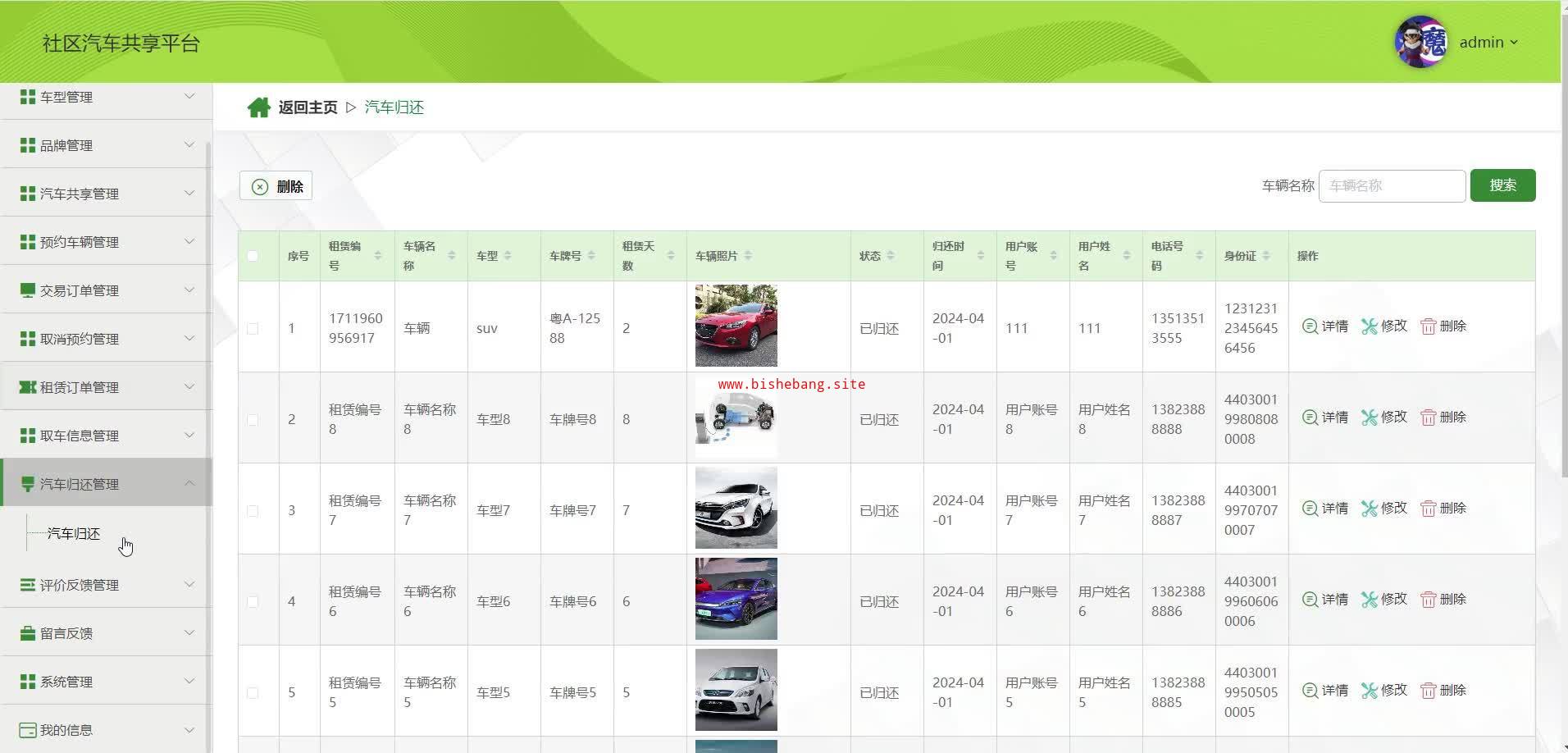This screenshot has height=753, width=1568.
Task: Check the checkbox for row 3
Action: point(253,510)
